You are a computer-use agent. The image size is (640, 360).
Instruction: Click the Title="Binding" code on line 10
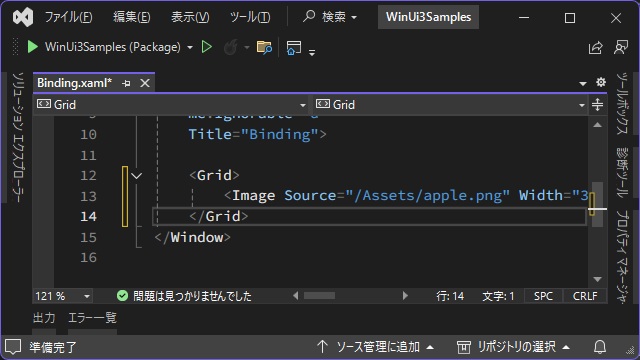pos(257,134)
